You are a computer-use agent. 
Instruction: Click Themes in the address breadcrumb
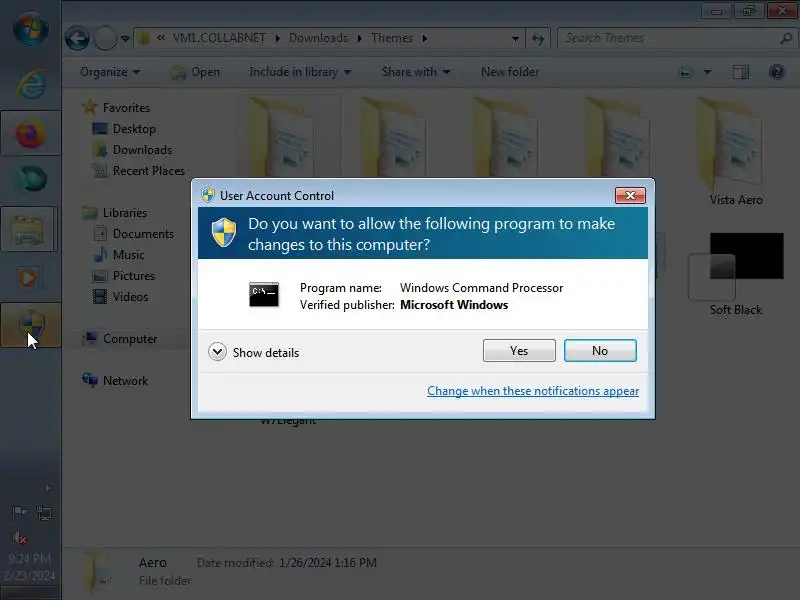pyautogui.click(x=392, y=38)
